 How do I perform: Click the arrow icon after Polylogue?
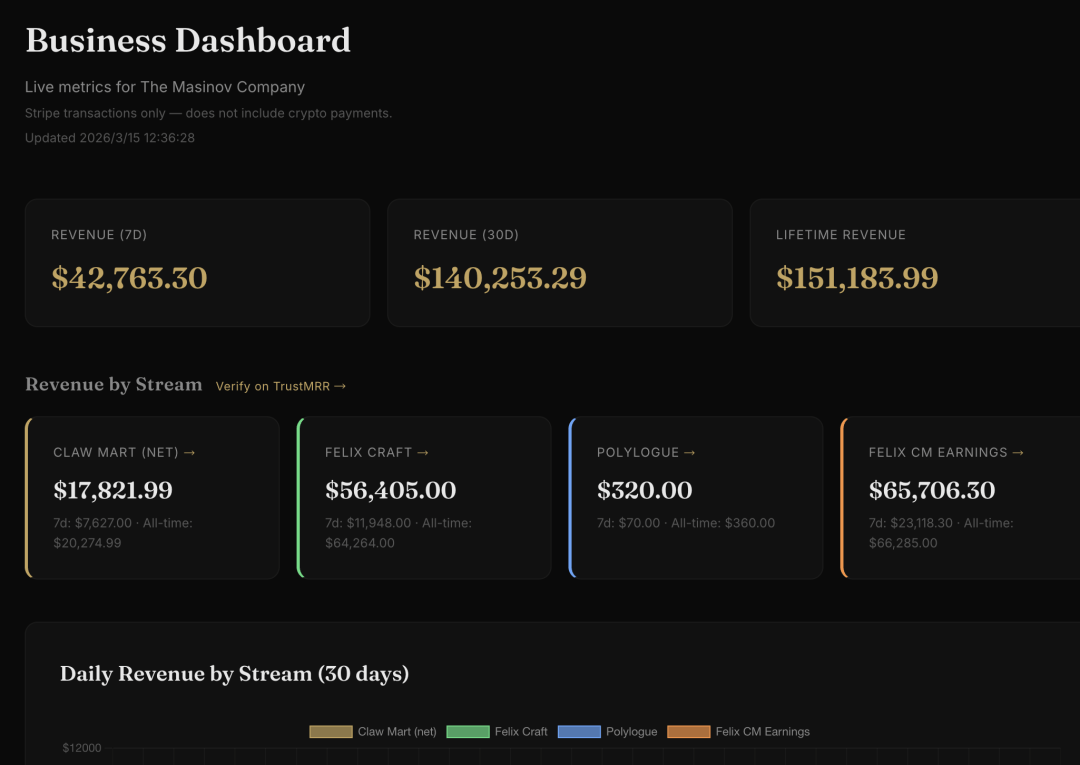pos(689,453)
